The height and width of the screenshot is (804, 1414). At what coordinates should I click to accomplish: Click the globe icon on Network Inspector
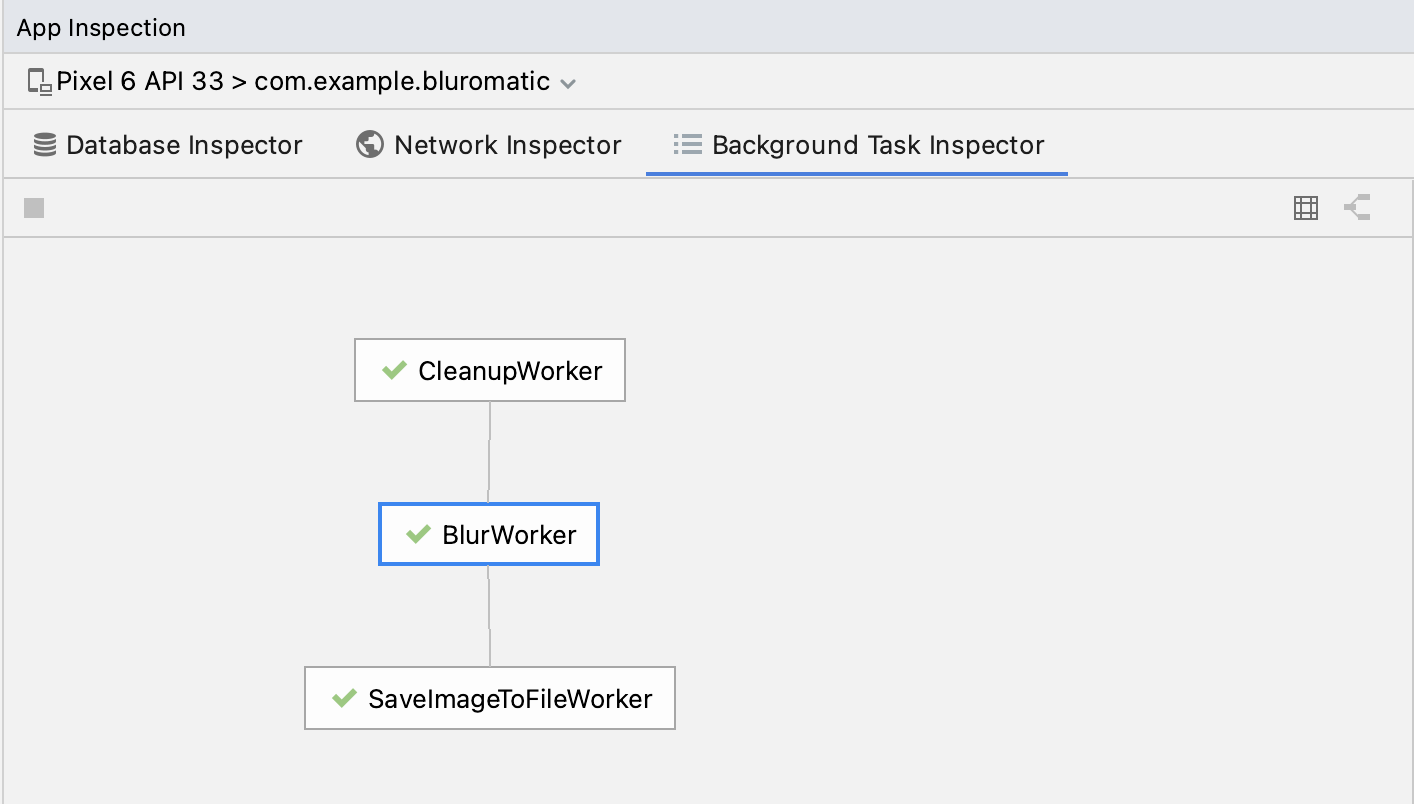pyautogui.click(x=370, y=145)
